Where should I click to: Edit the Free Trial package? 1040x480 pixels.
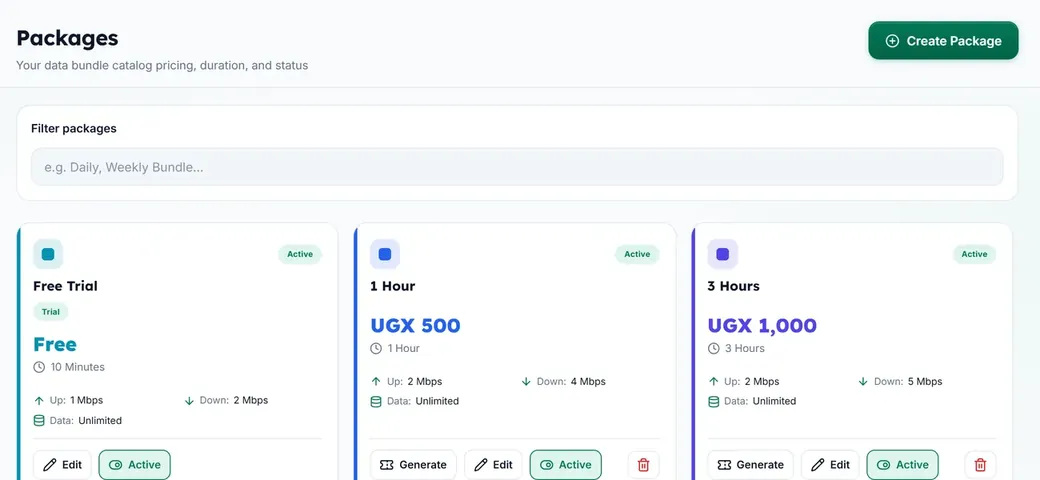coord(62,465)
